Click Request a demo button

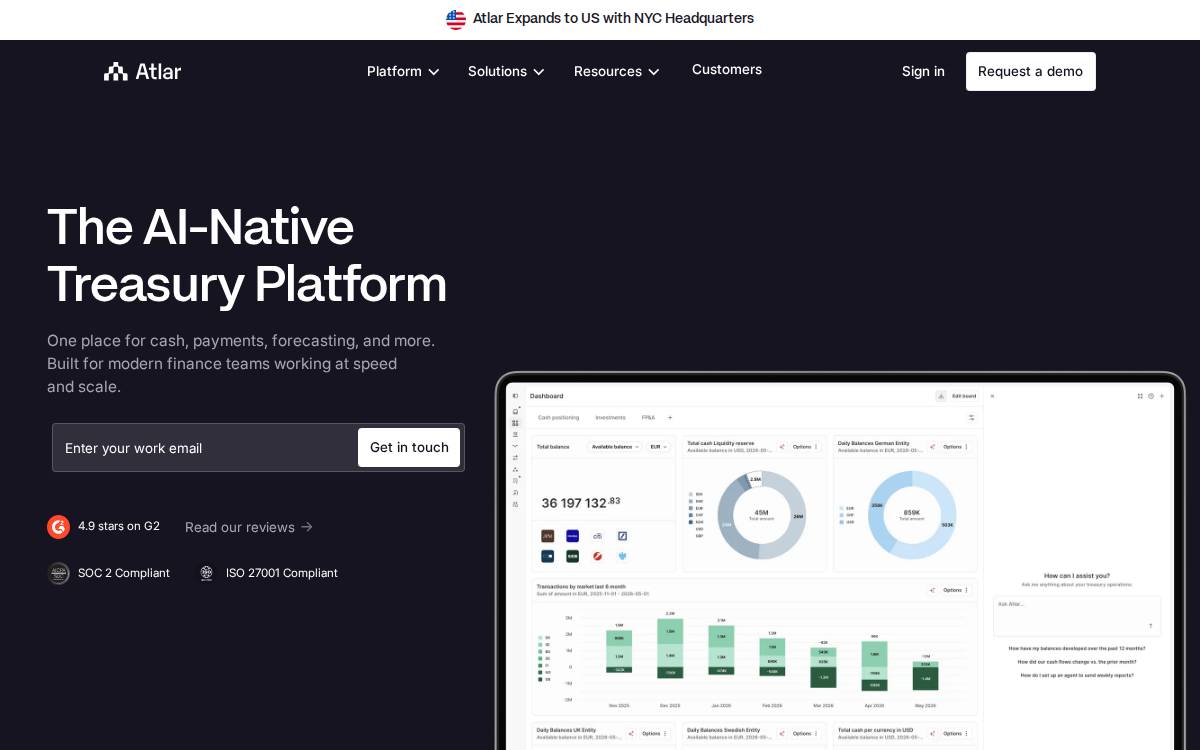point(1031,71)
